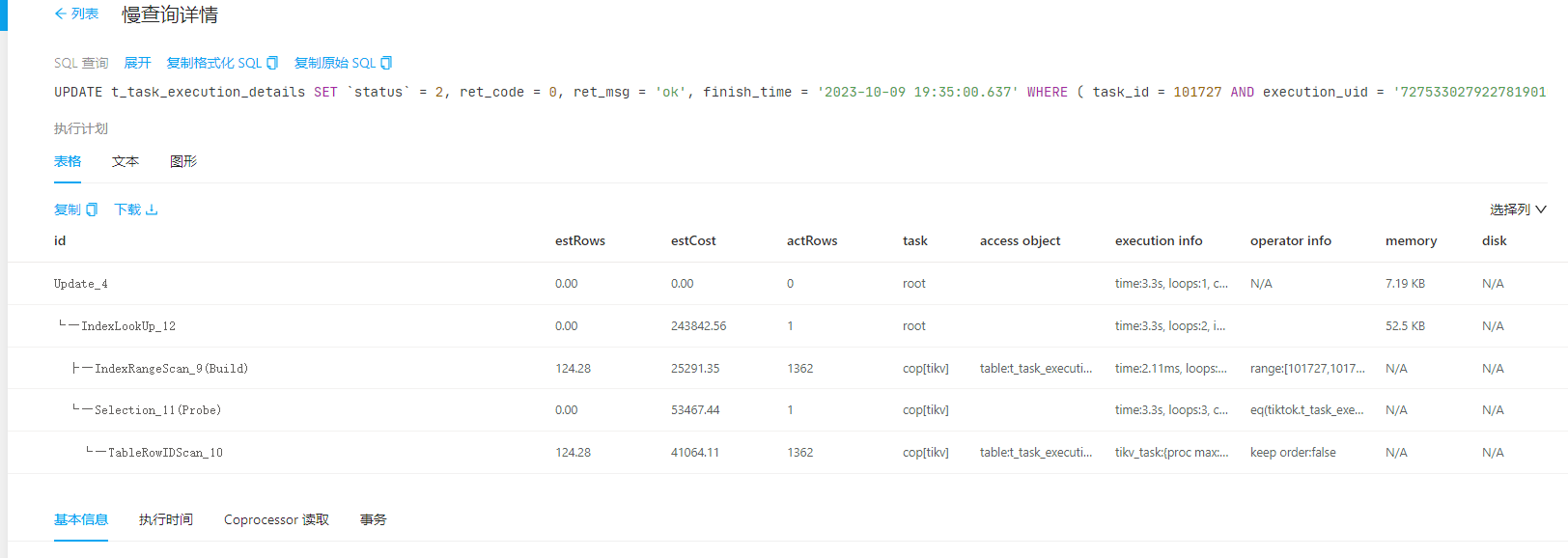Select the 表格 plan view tab
Image resolution: width=1568 pixels, height=558 pixels.
point(68,161)
